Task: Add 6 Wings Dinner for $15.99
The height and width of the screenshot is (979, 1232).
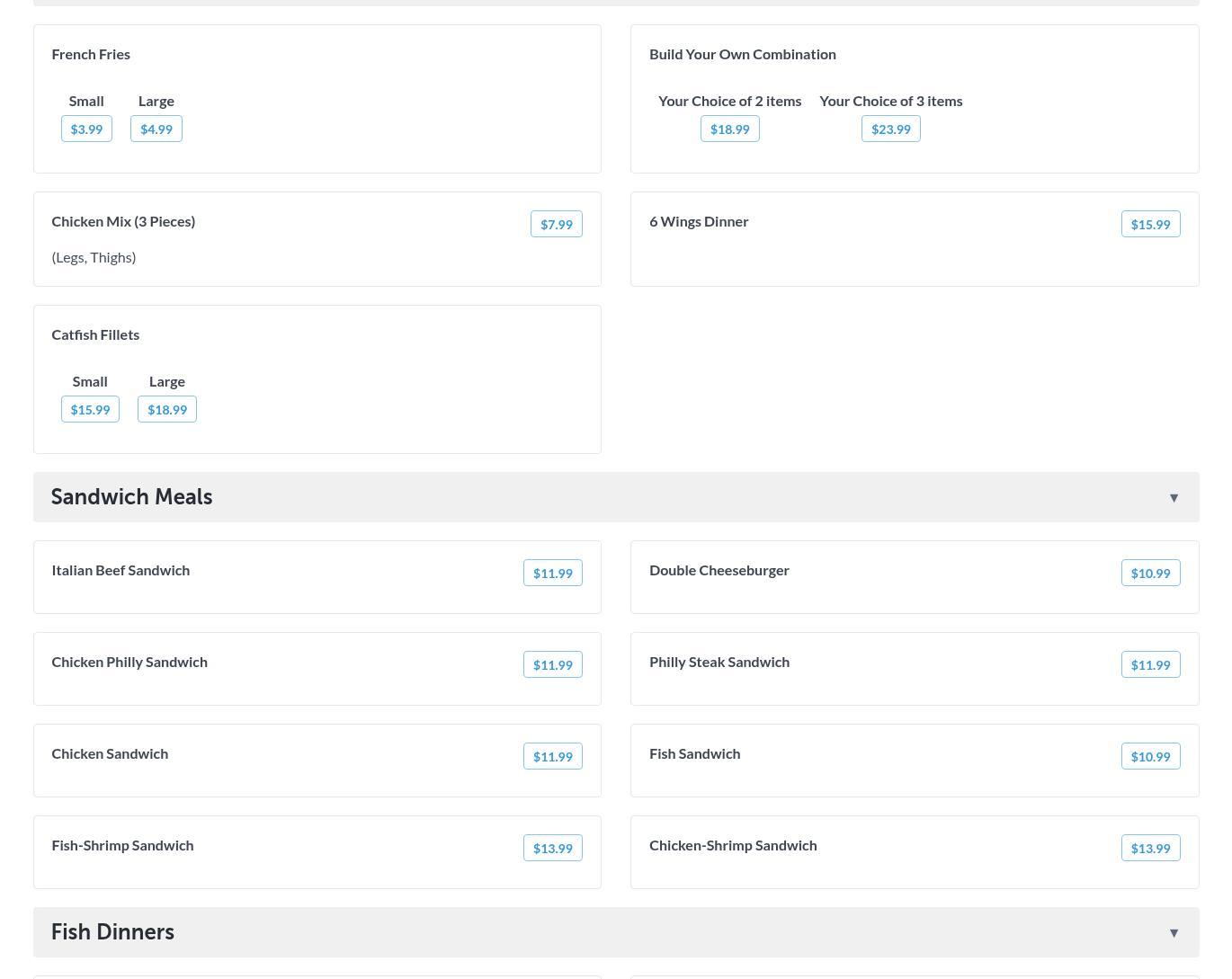Action: 1150,224
